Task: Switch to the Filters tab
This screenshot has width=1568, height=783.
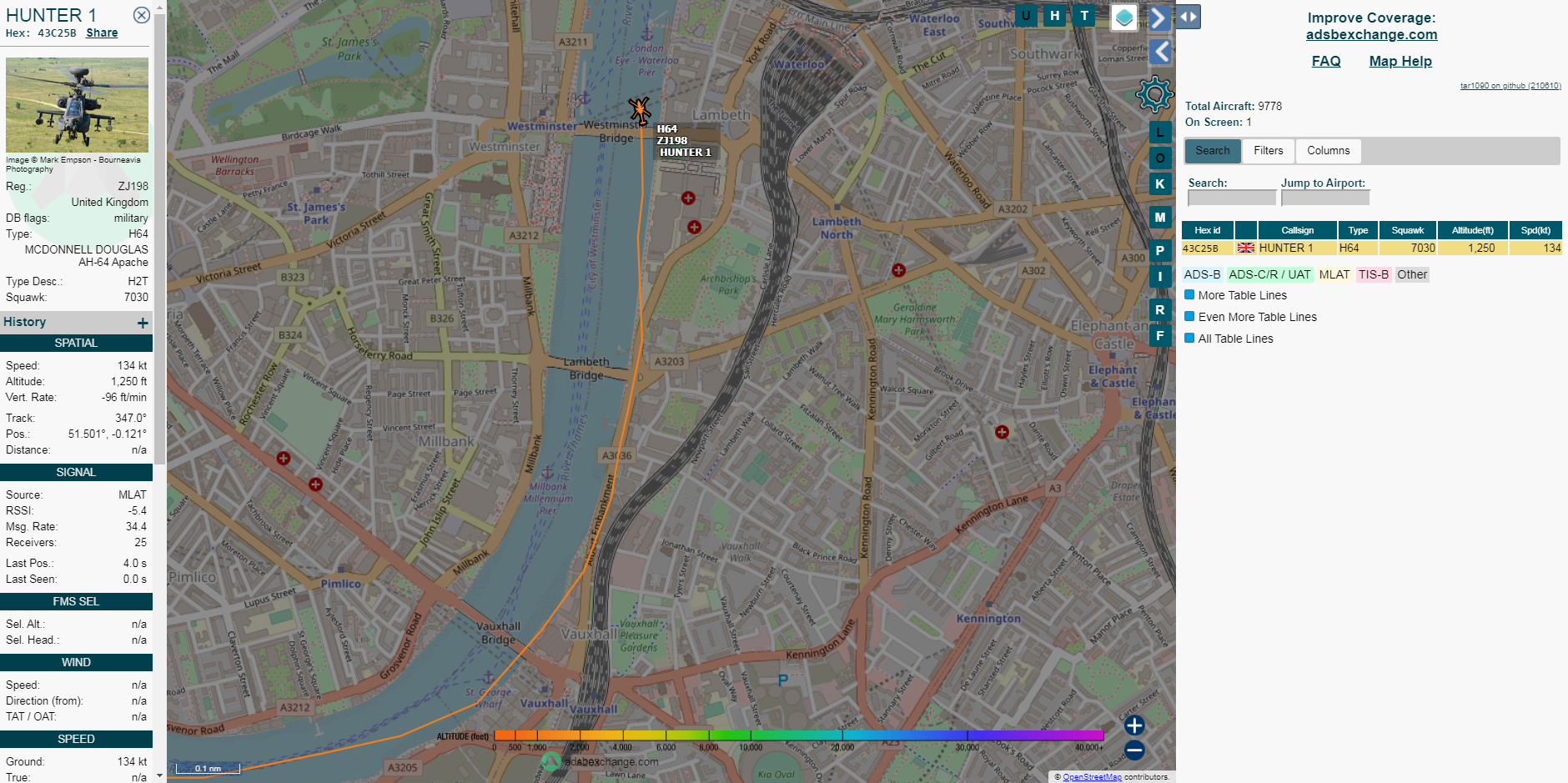Action: click(1269, 151)
